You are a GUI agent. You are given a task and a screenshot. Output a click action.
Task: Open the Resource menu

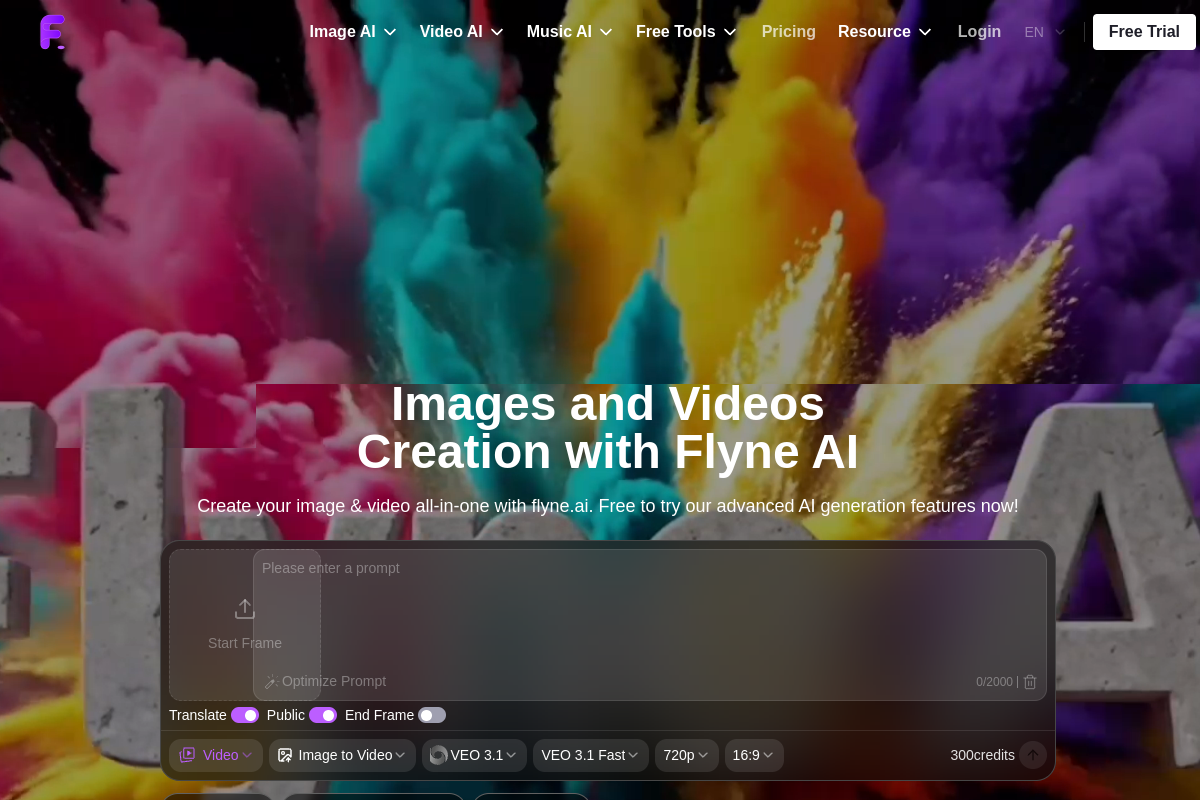pyautogui.click(x=885, y=32)
